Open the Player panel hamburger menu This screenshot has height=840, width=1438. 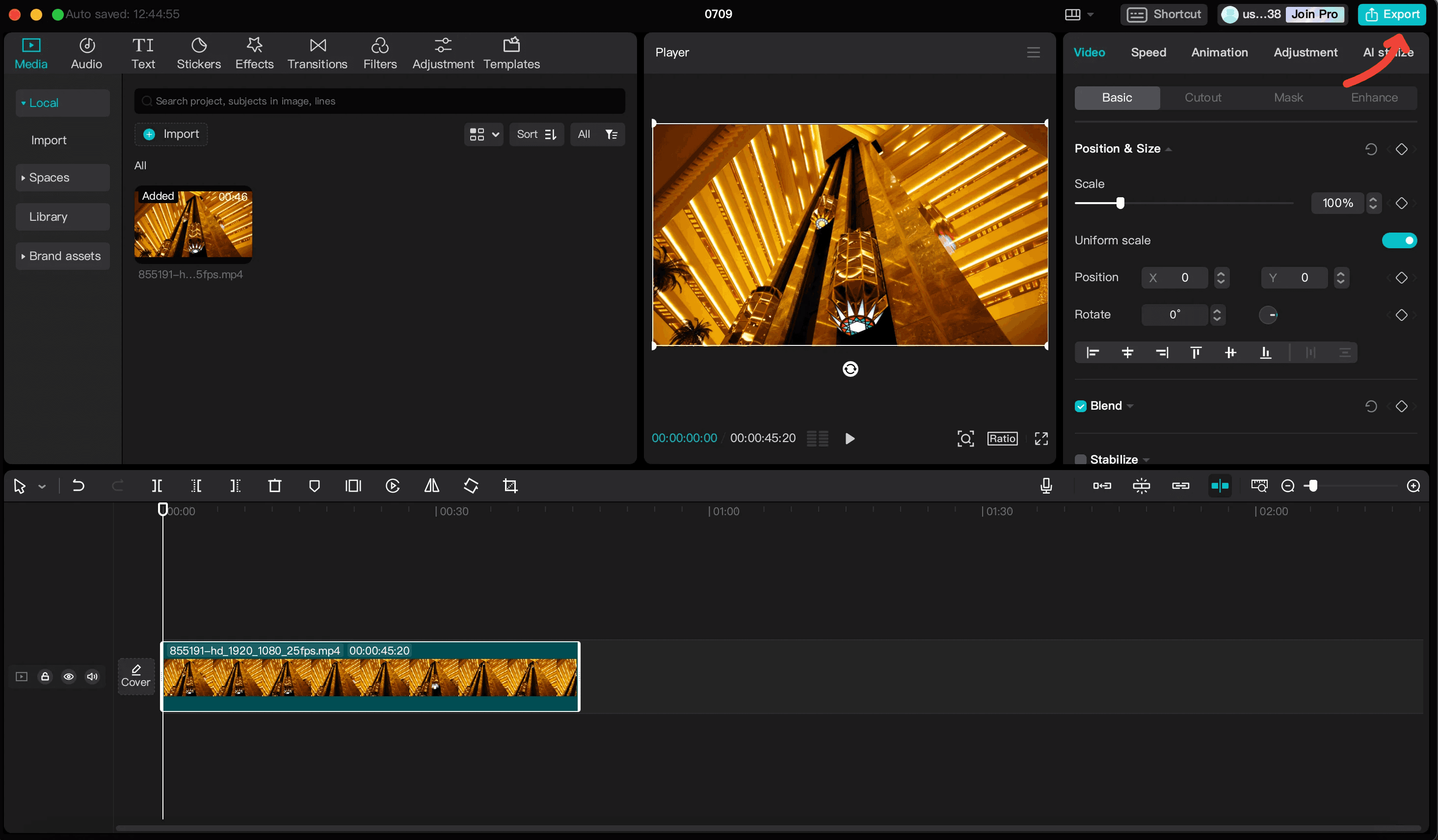[x=1034, y=52]
